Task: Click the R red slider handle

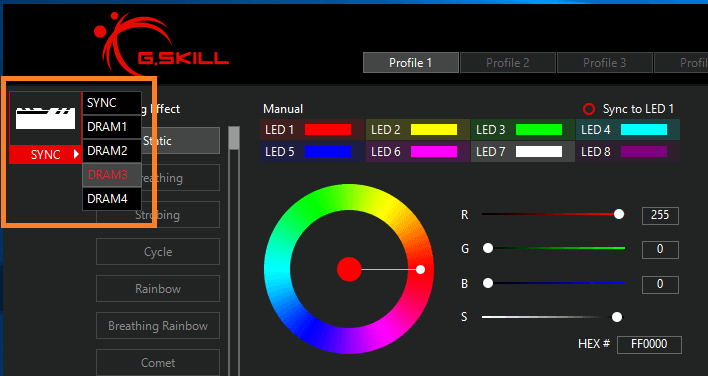Action: 619,214
